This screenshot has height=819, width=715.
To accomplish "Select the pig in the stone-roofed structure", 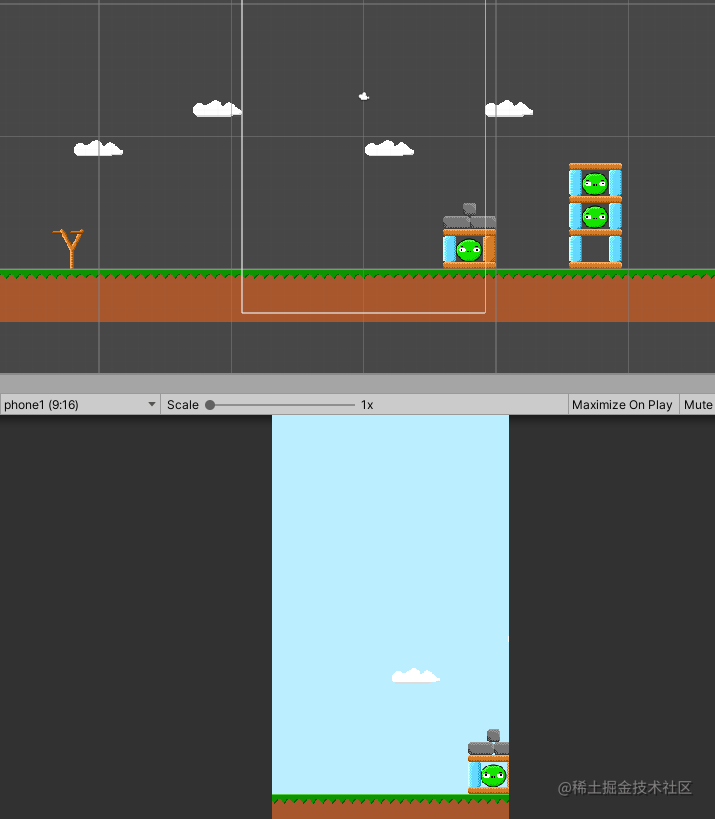I will (x=468, y=250).
